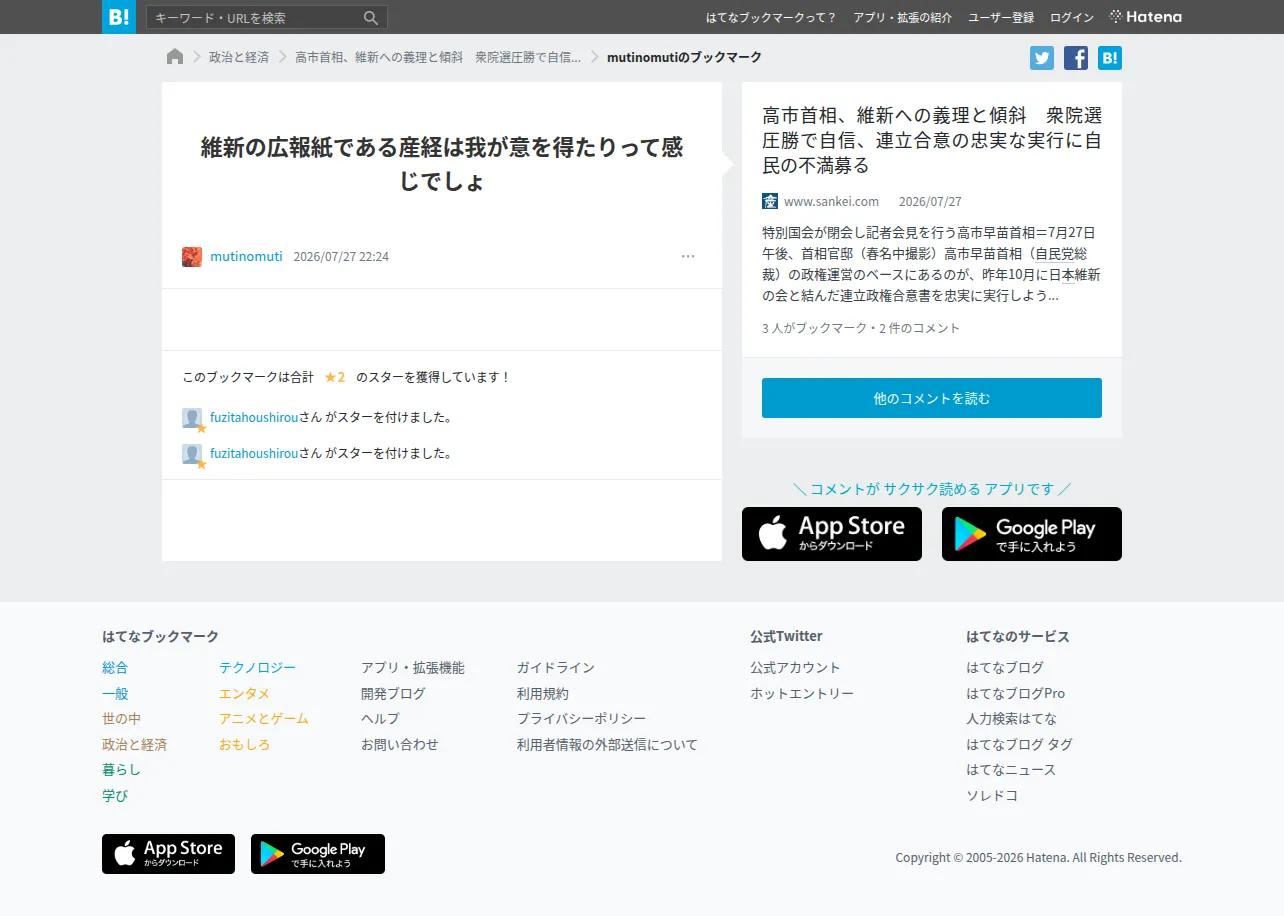This screenshot has height=916, width=1284.
Task: Click the first fuzitahoushirou name link
Action: point(254,417)
